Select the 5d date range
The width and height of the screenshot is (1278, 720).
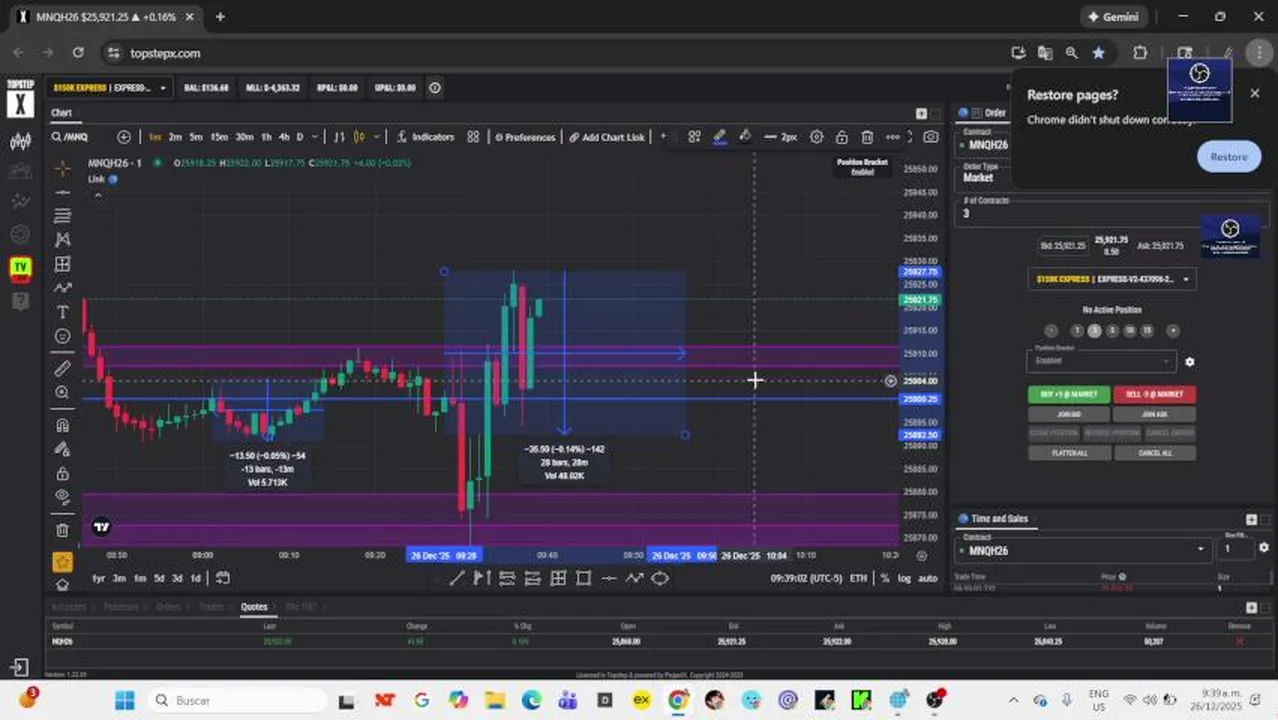pos(159,578)
